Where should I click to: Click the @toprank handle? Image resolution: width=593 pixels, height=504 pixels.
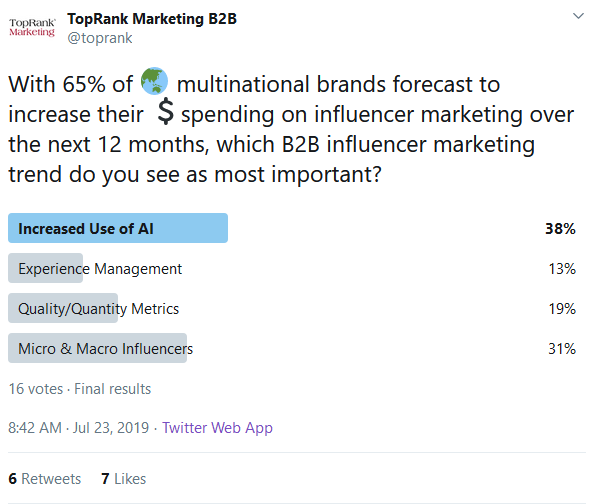click(x=100, y=38)
